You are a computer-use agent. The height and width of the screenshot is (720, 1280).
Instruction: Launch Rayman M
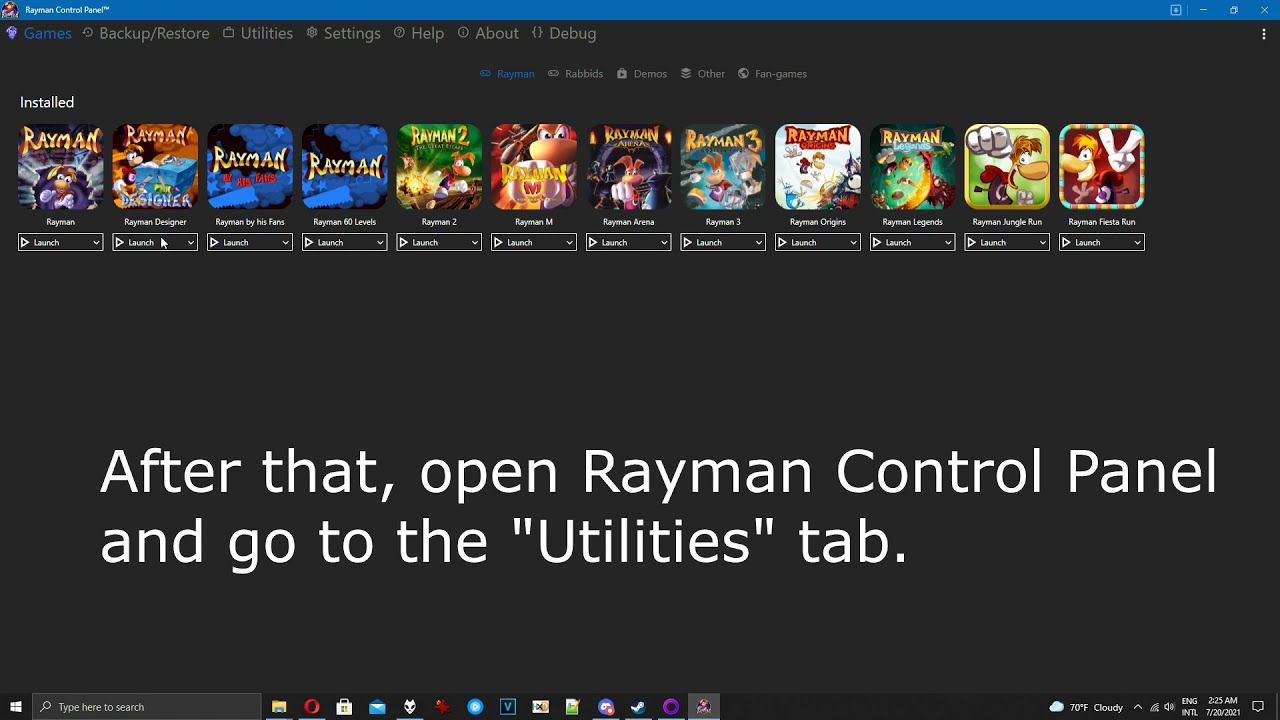point(527,242)
